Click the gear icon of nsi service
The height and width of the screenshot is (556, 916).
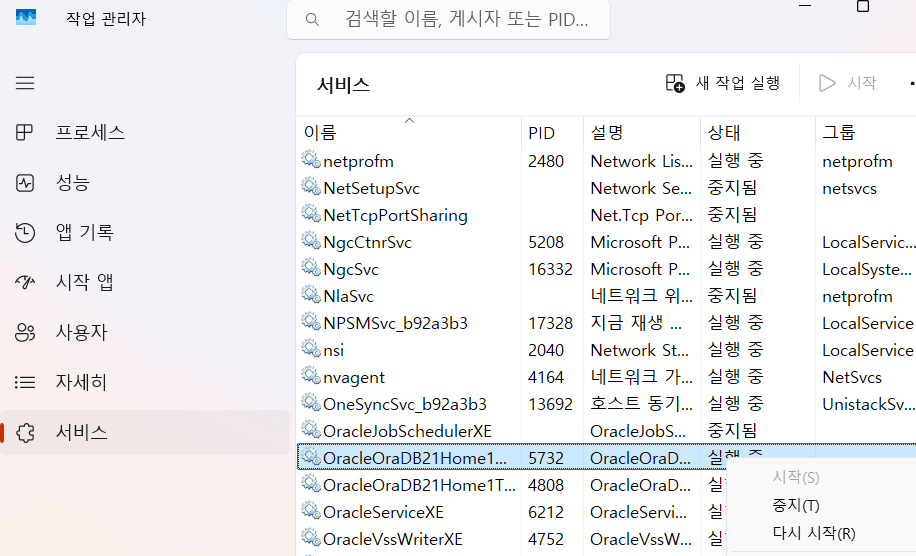tap(311, 348)
